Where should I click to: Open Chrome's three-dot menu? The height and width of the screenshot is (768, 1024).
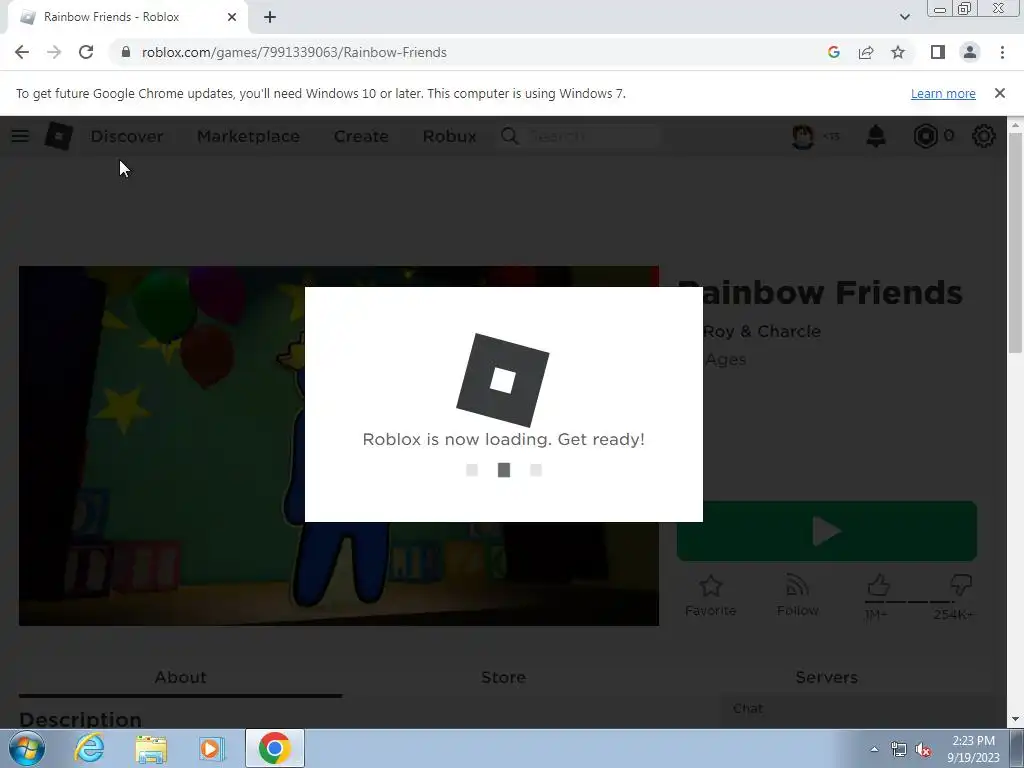point(1002,52)
